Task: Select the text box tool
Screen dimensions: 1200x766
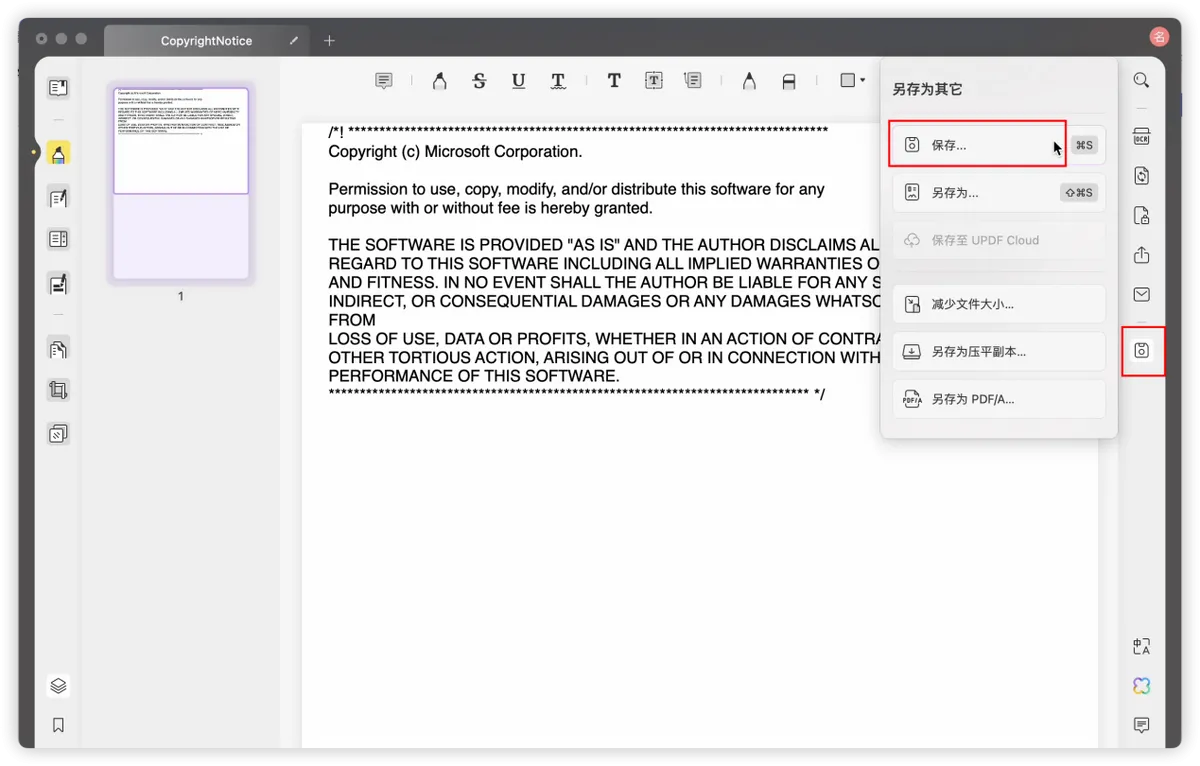Action: pyautogui.click(x=653, y=81)
